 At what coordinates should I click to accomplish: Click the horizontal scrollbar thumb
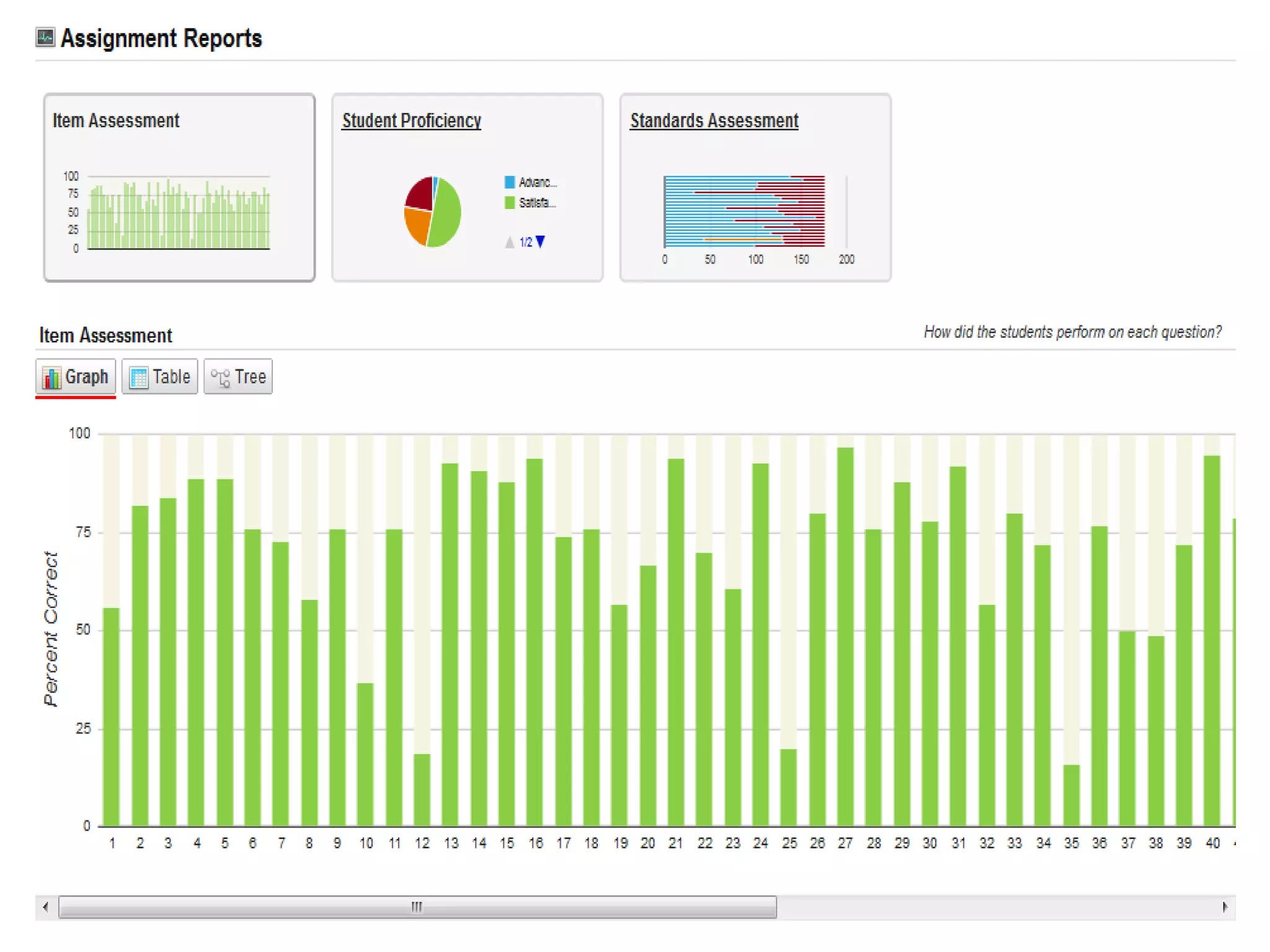point(417,907)
